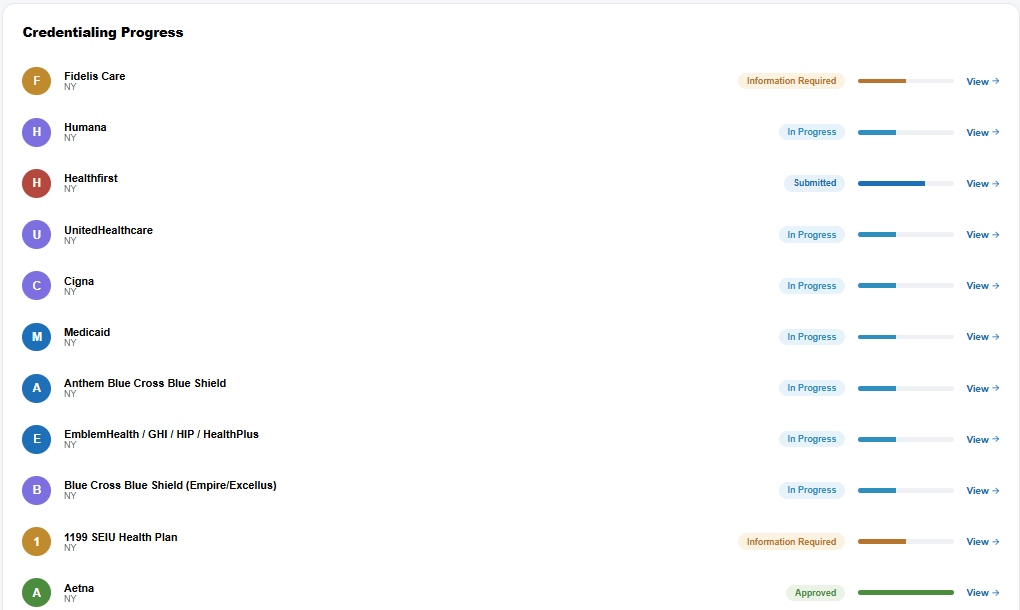
Task: Open View link for 1199 SEIU Health Plan
Action: coord(982,542)
